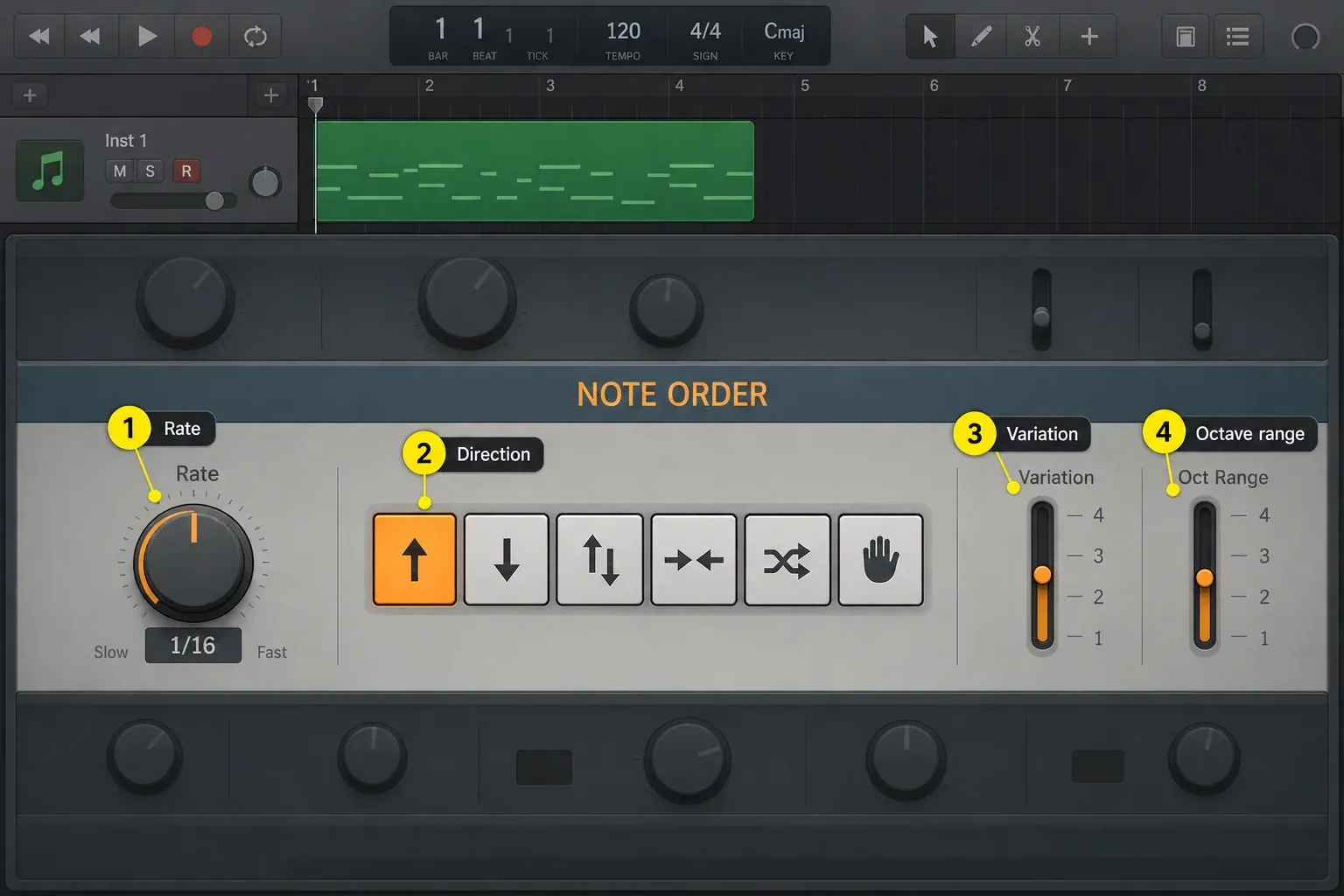Click the BEAT position value
Image resolution: width=1344 pixels, height=896 pixels.
pyautogui.click(x=479, y=30)
